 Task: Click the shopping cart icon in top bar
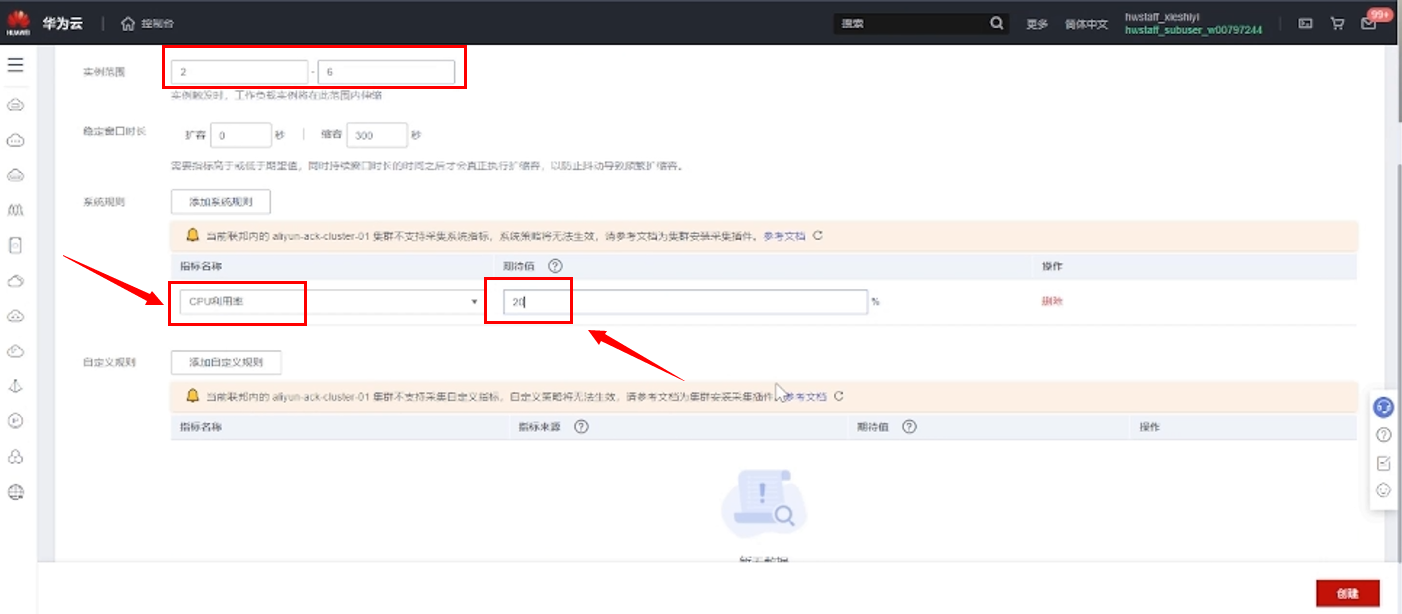coord(1337,22)
